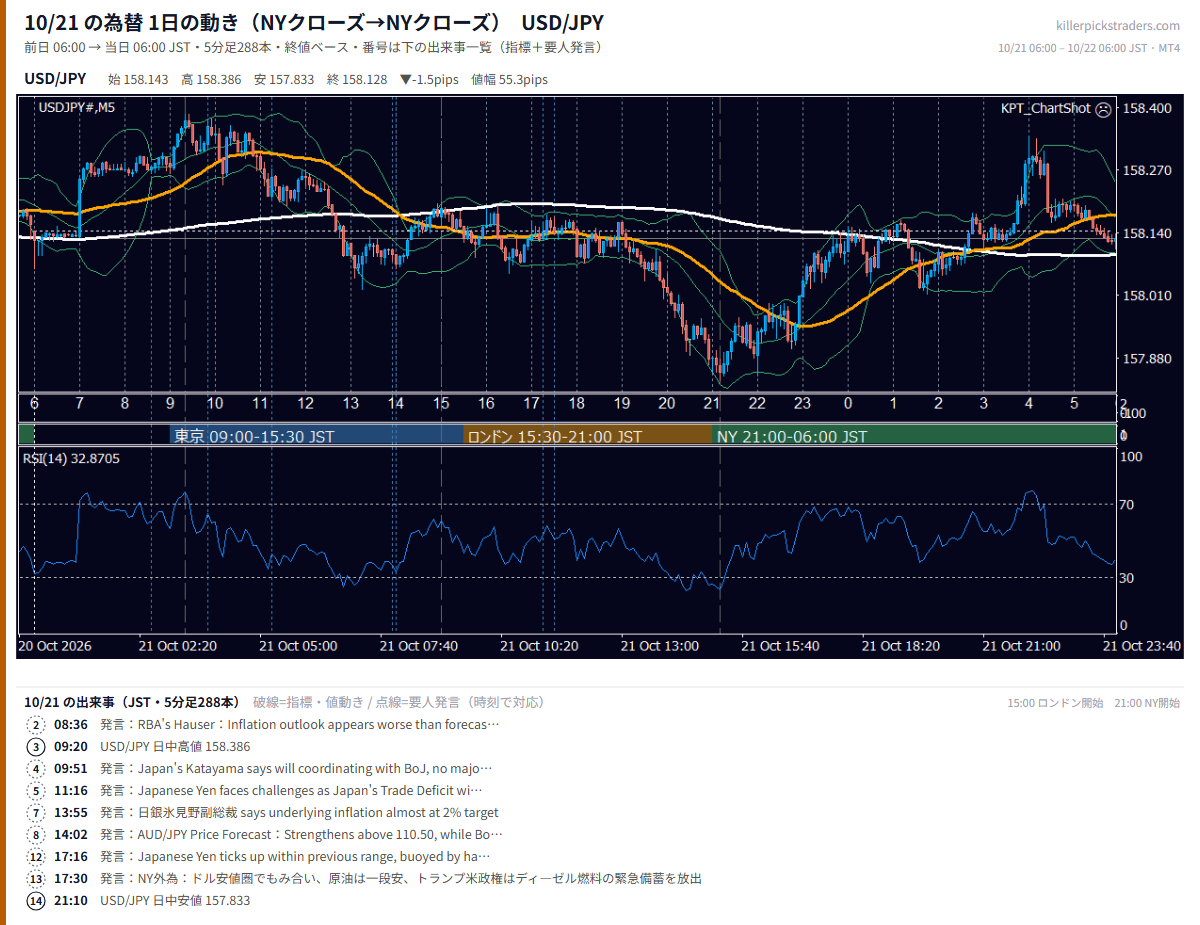Click the circled number 4 event marker
The image size is (1200, 925).
pos(37,769)
